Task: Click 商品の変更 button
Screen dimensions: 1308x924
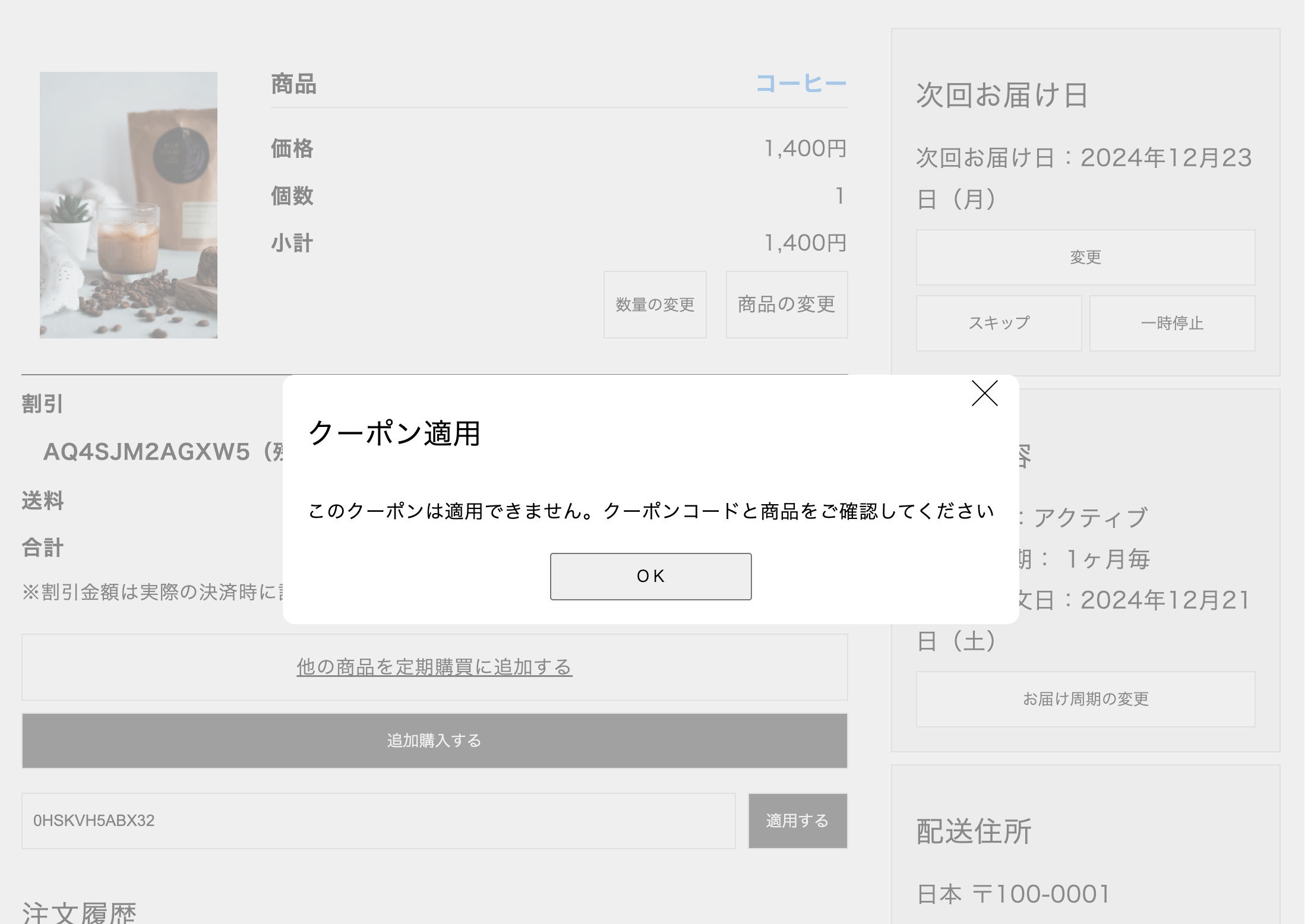Action: point(786,305)
